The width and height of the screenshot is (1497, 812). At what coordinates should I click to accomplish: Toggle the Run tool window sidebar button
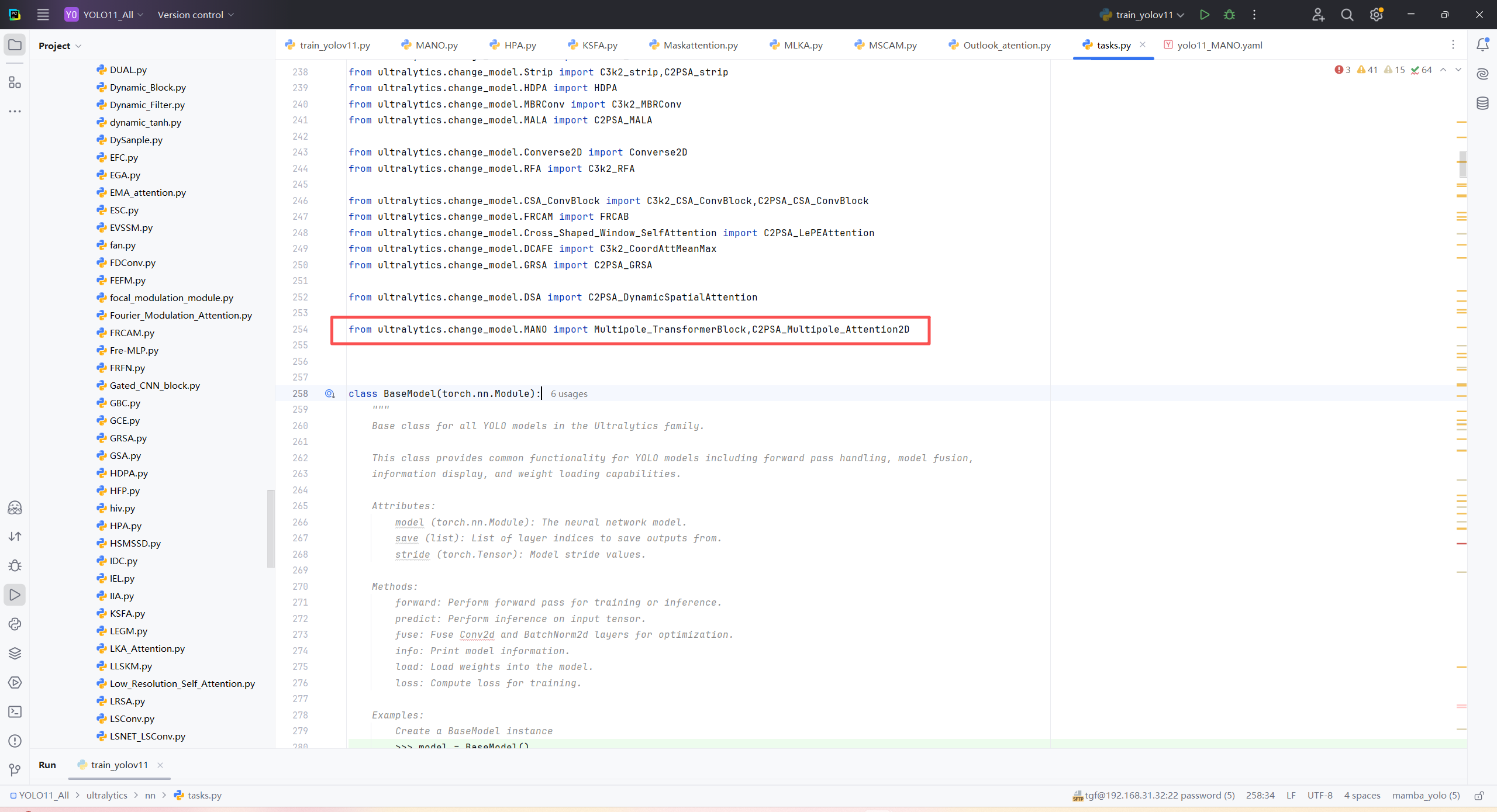point(15,595)
